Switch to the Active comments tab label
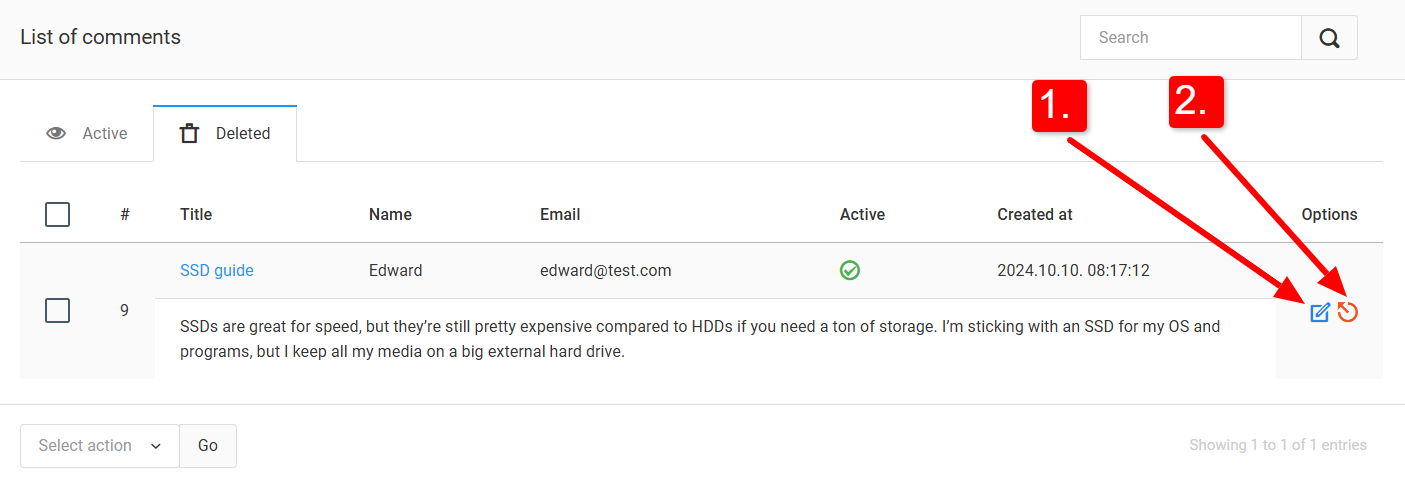 tap(105, 133)
